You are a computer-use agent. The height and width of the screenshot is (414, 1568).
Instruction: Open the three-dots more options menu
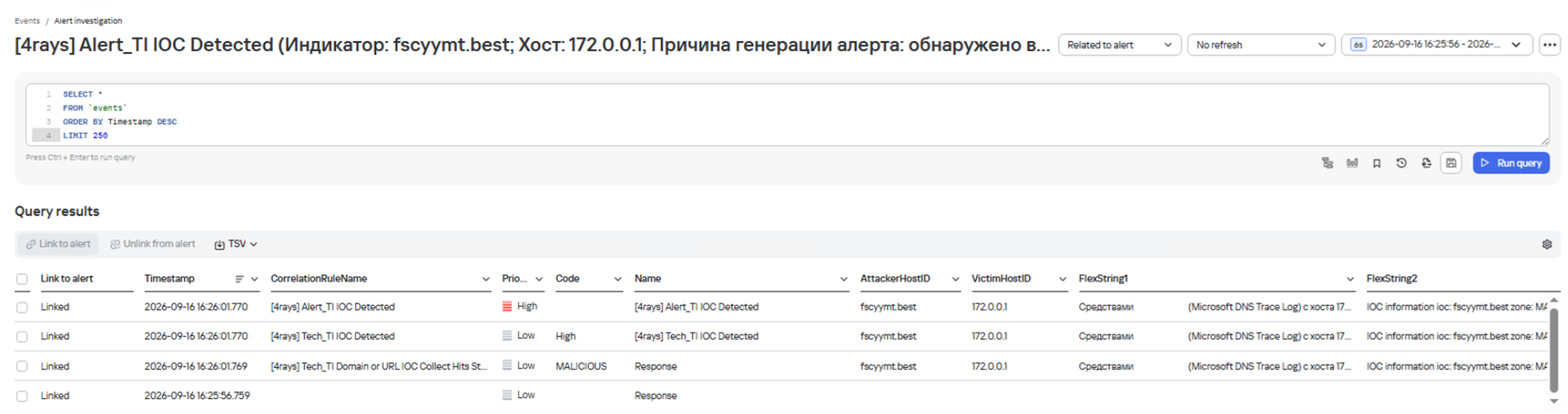1549,45
